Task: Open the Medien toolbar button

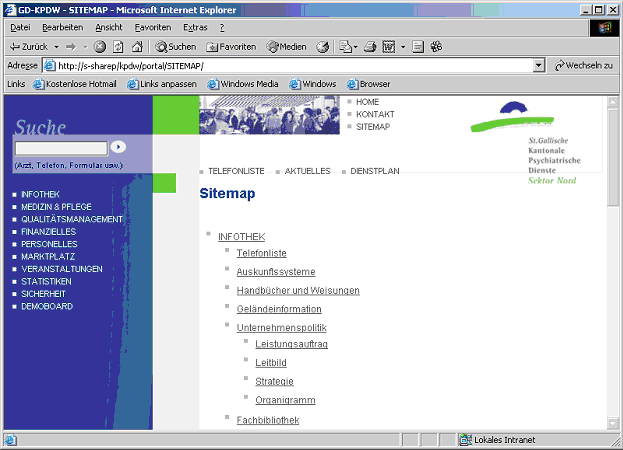Action: tap(286, 47)
